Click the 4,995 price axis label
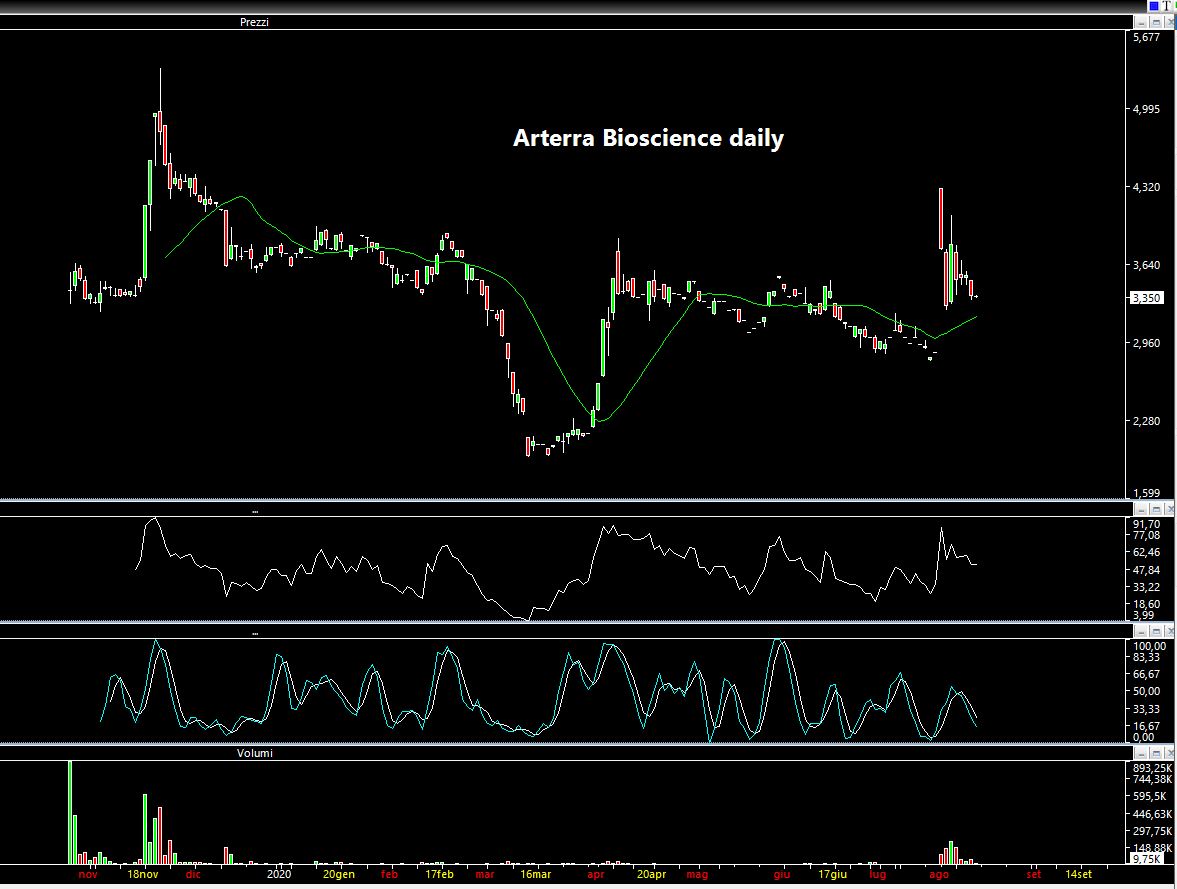This screenshot has width=1177, height=889. point(1146,109)
